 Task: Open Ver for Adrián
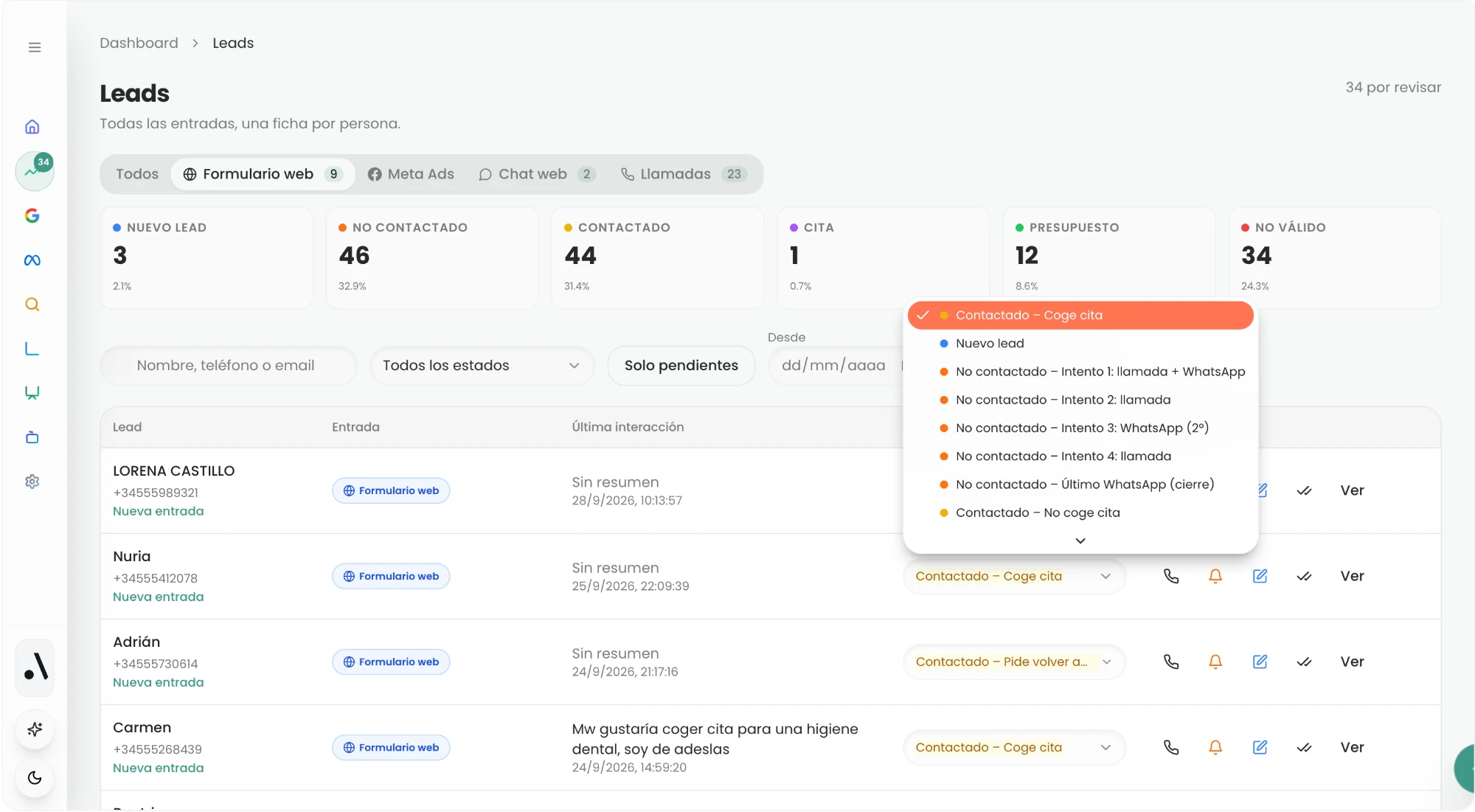1352,662
